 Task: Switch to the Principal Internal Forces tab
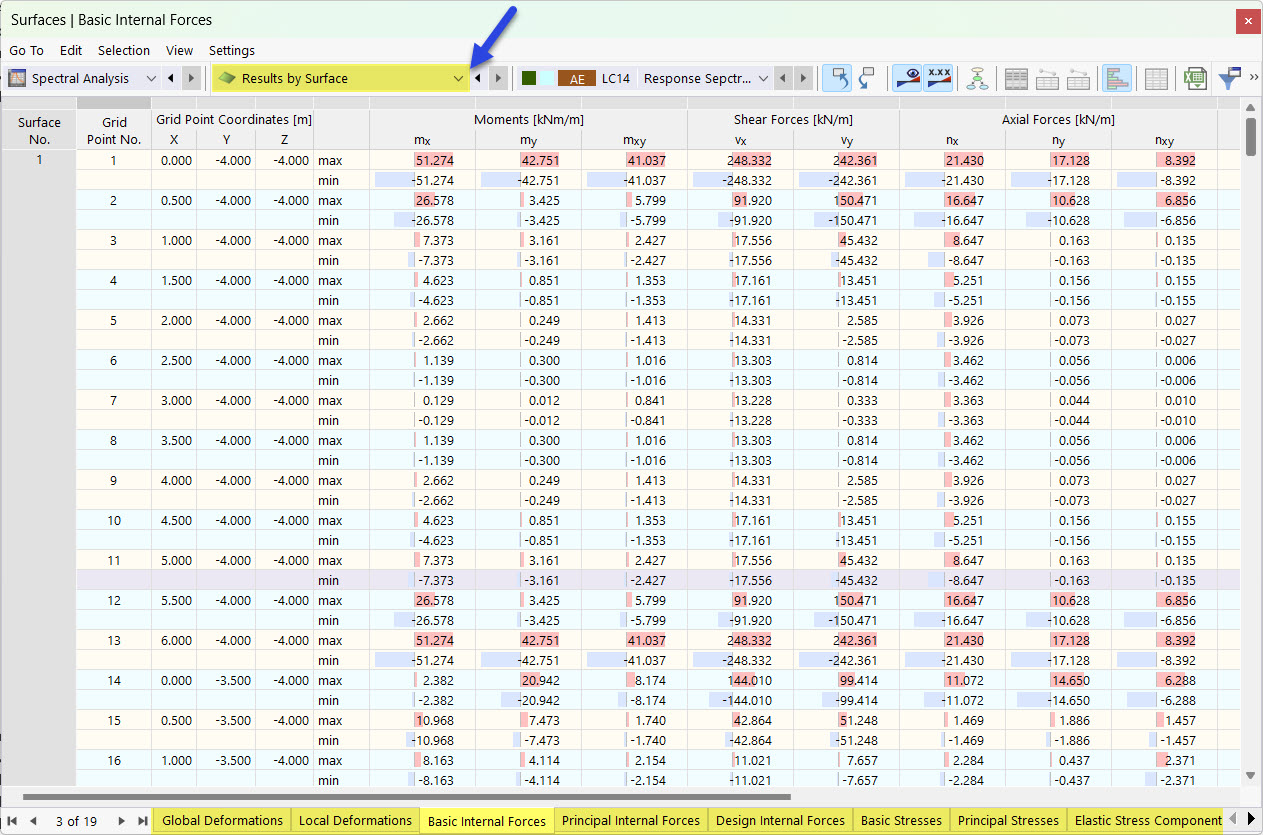(x=631, y=820)
